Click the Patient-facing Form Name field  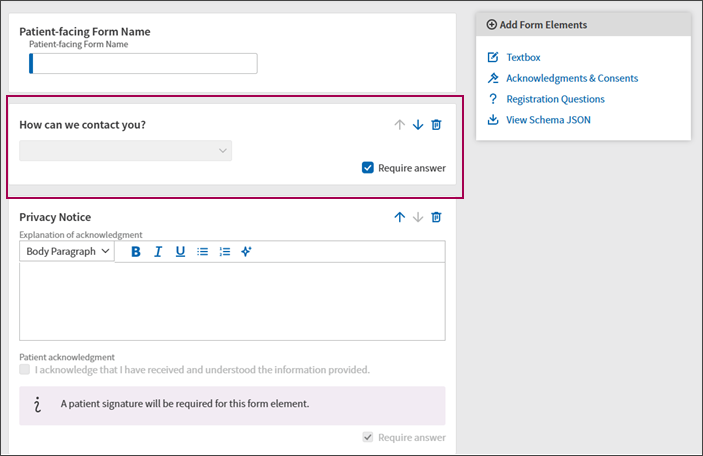coord(143,63)
